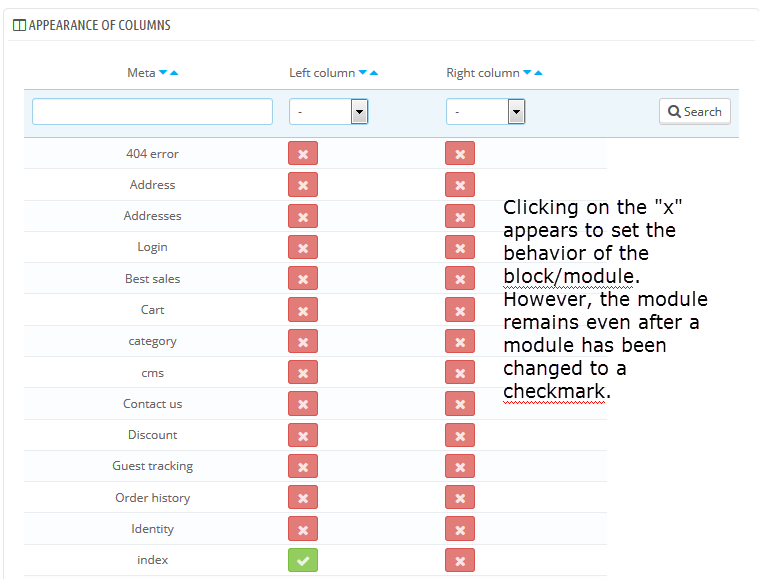Enable left column for 404 error
This screenshot has height=579, width=759.
click(x=302, y=154)
